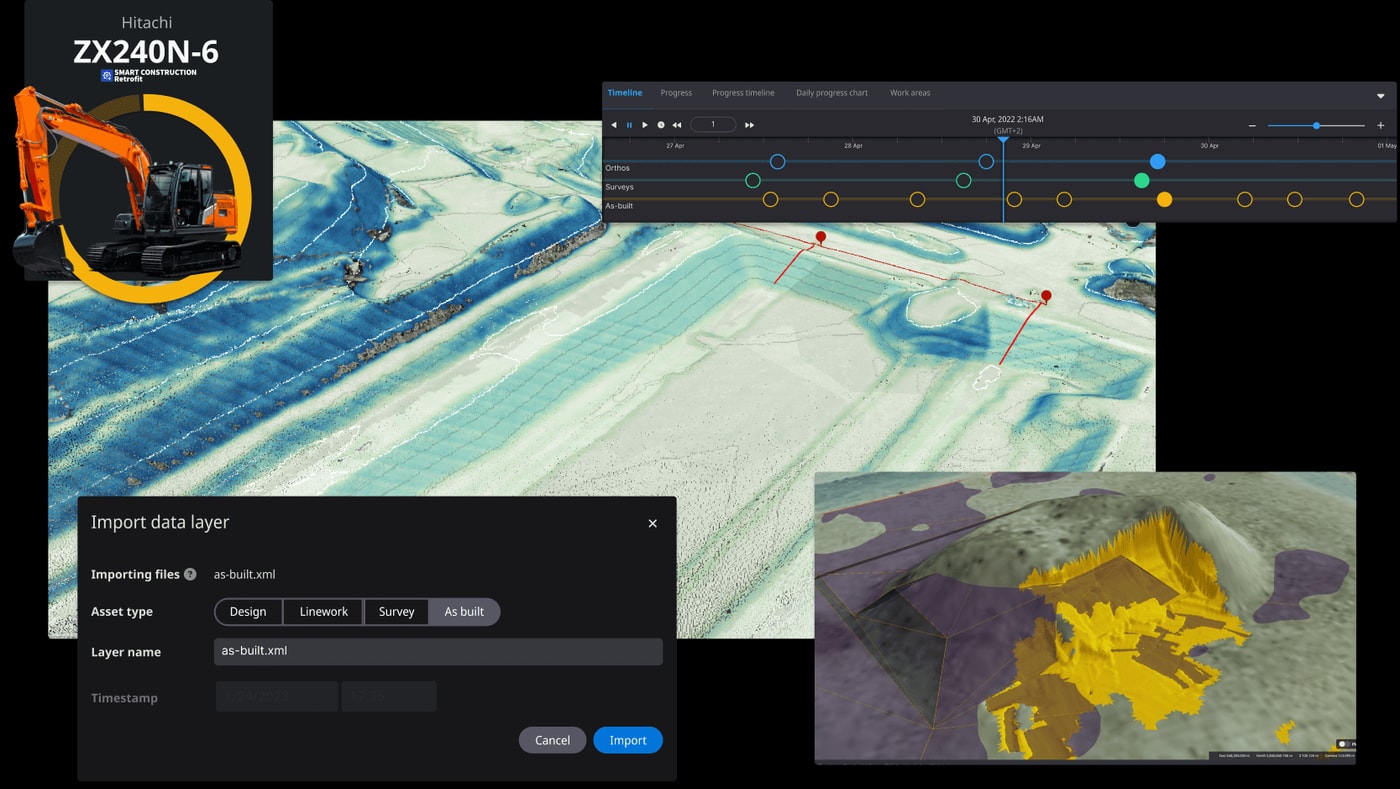The image size is (1400, 789).
Task: Select Linework asset type
Action: [x=324, y=612]
